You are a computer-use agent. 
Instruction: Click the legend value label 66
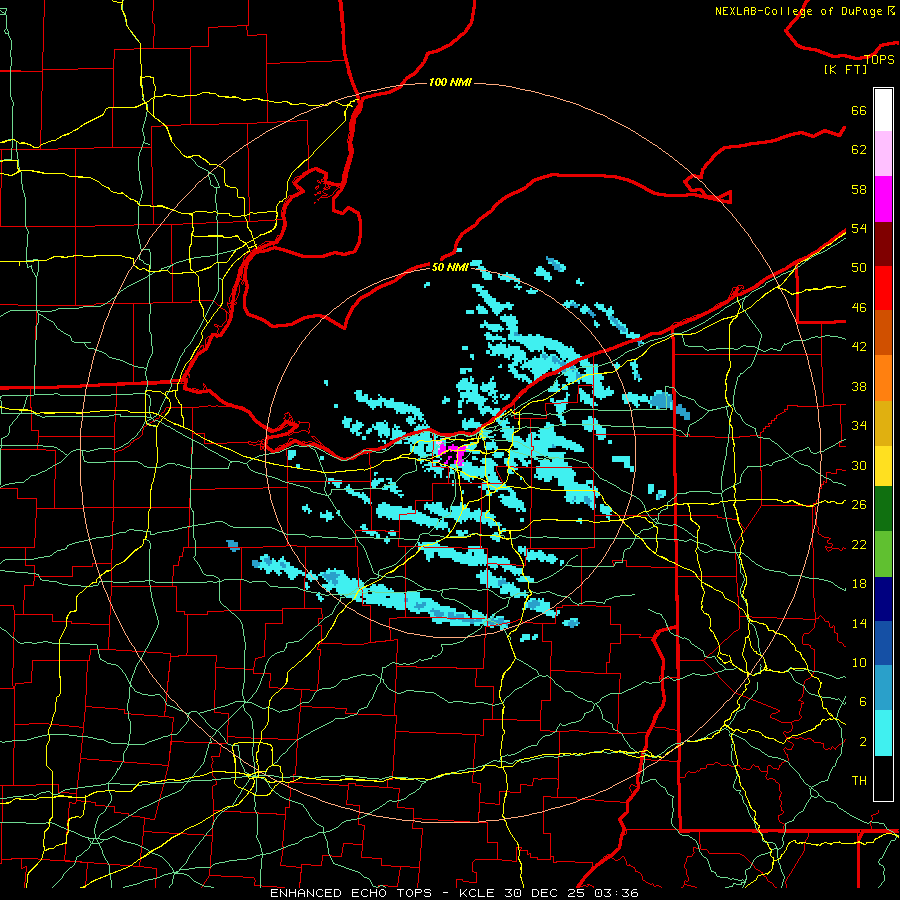(x=859, y=110)
